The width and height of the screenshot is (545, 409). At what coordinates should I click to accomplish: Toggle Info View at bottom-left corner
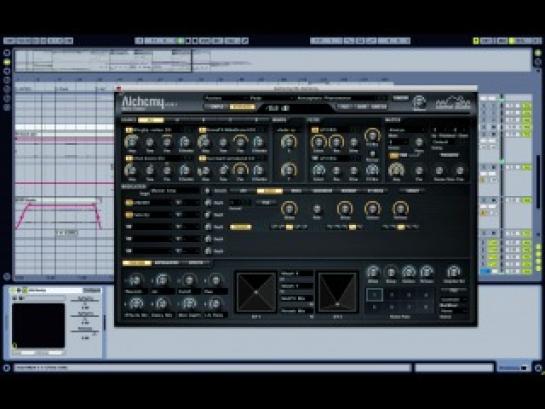(6, 367)
